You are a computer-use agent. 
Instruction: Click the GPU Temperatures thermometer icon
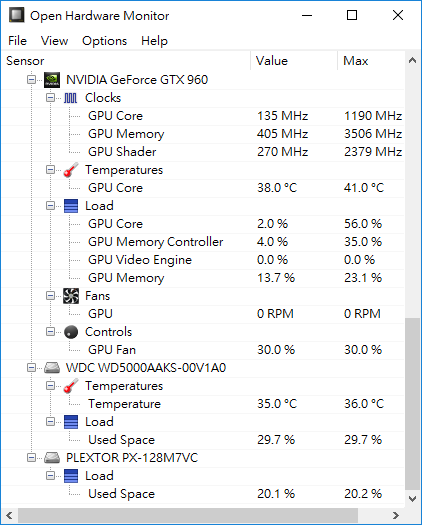tap(71, 170)
